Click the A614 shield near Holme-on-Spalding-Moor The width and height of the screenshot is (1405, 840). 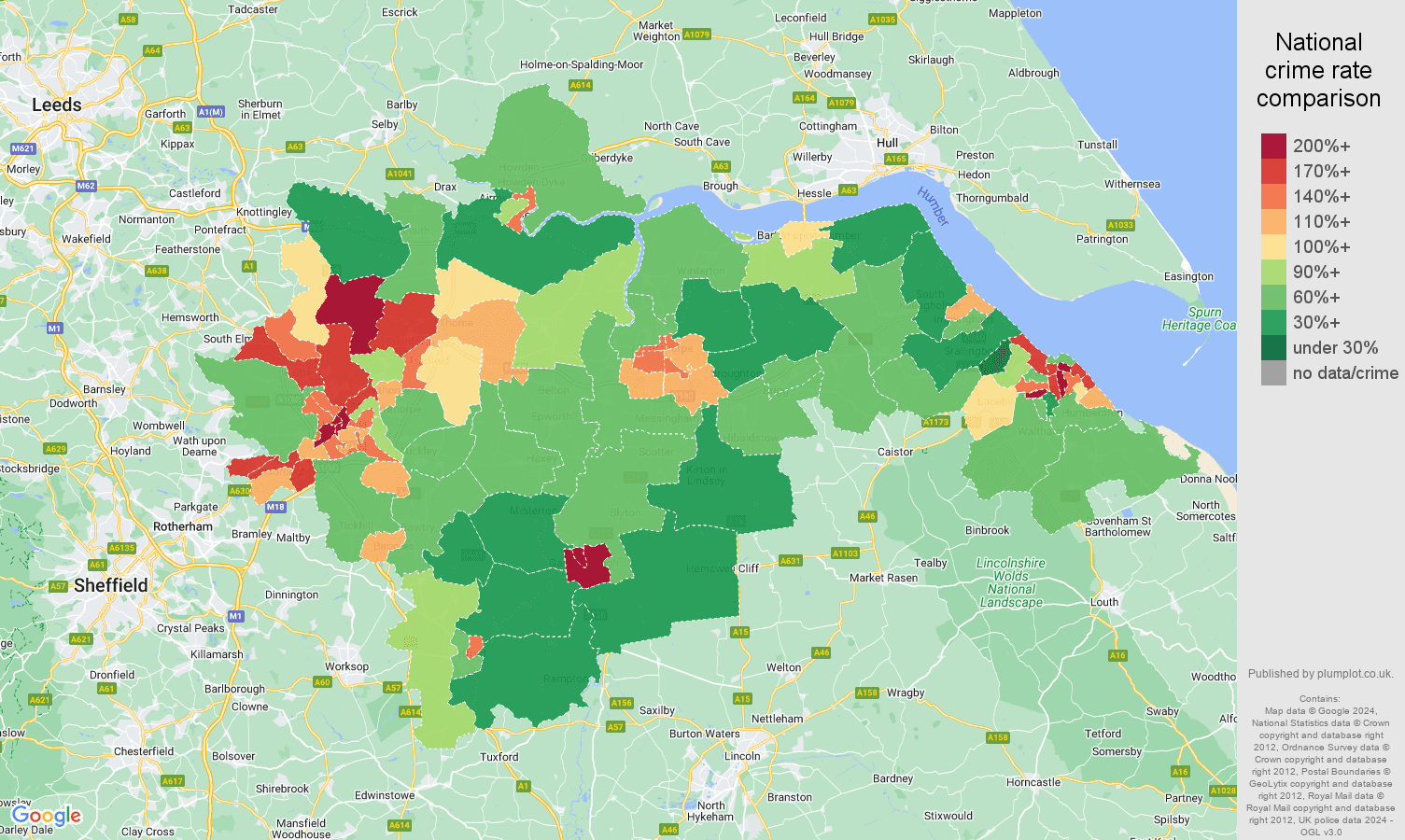581,85
